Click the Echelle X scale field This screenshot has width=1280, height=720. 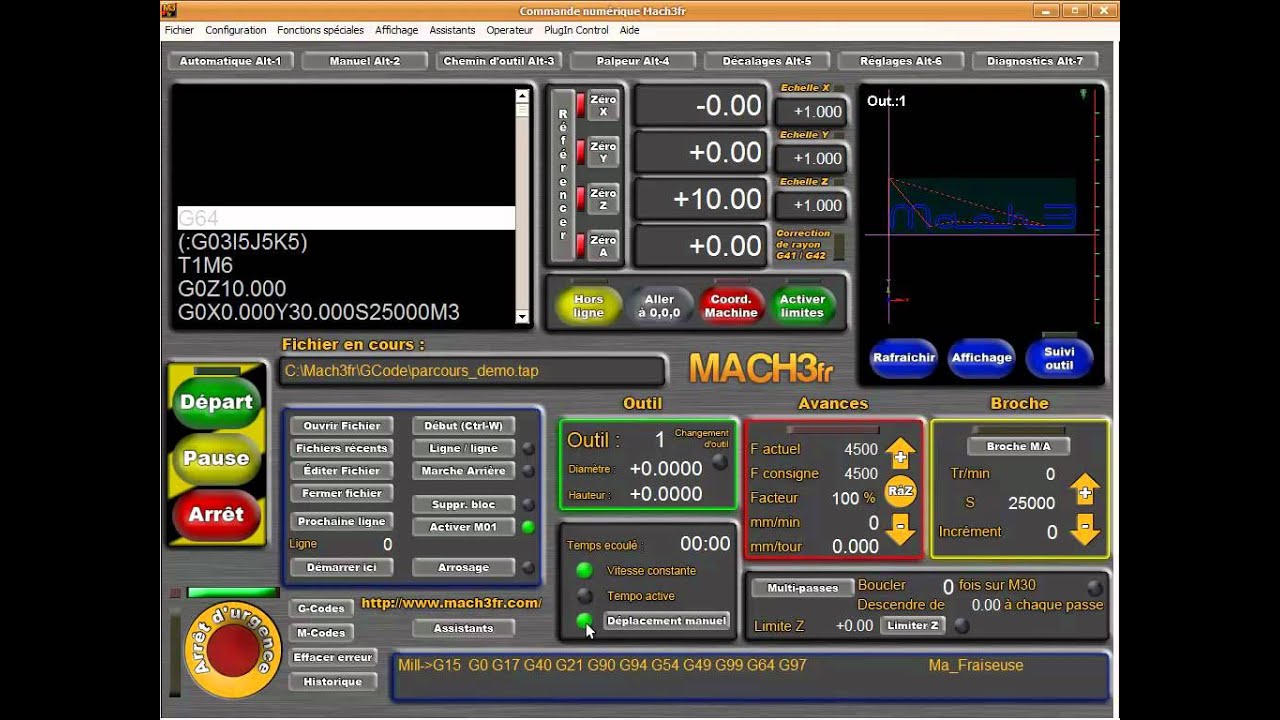[812, 112]
